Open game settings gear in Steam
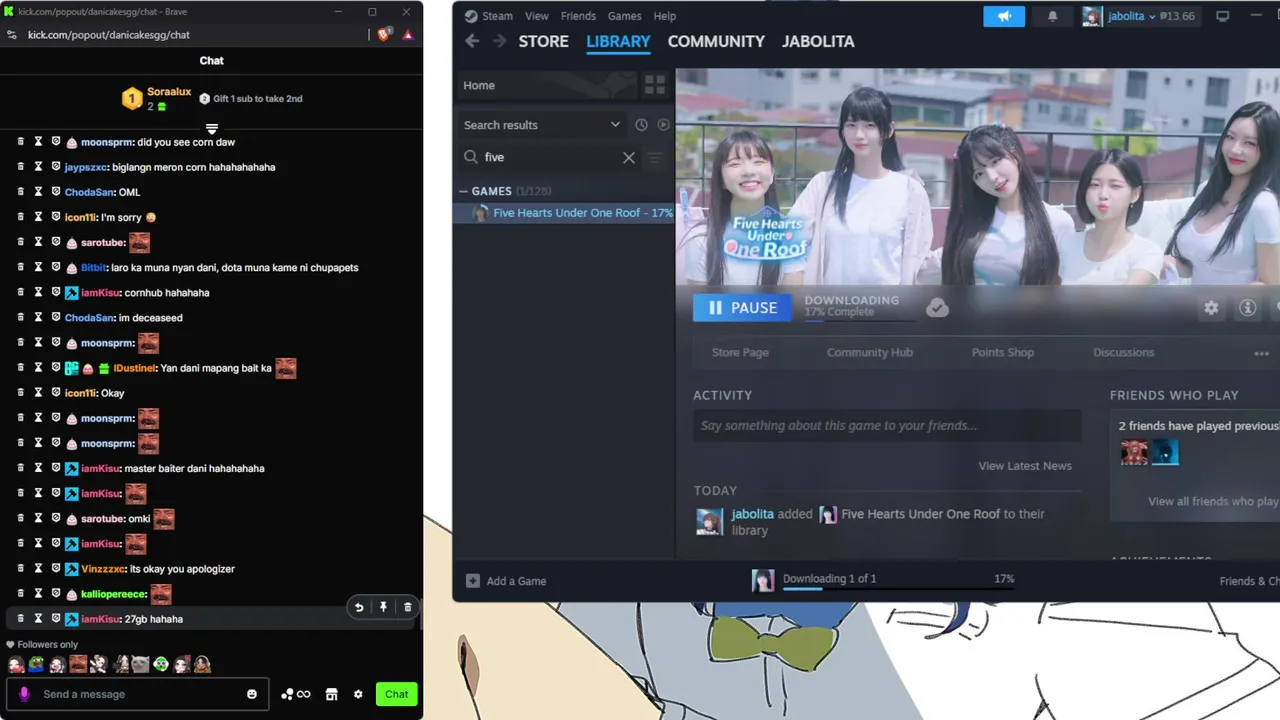 [x=1211, y=308]
